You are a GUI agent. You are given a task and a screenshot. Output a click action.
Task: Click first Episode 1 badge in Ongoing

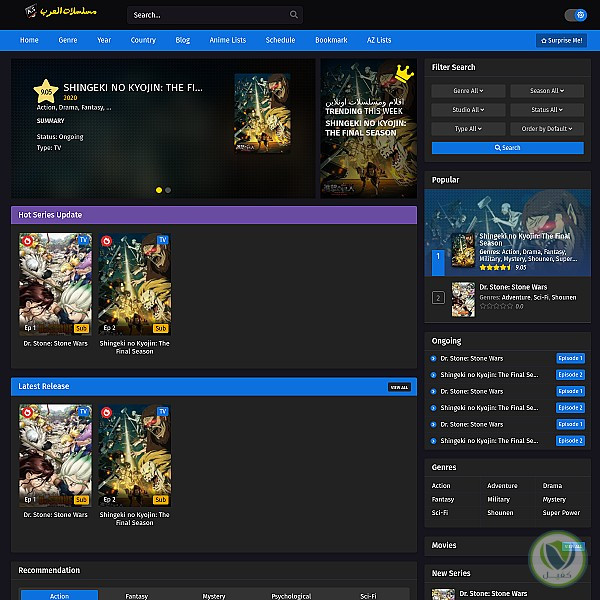point(570,358)
